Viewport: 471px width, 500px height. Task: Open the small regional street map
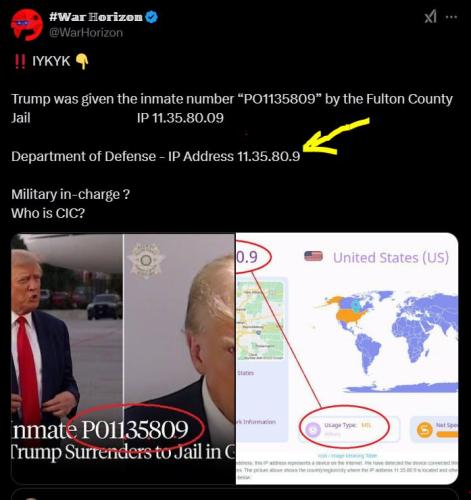pos(260,320)
